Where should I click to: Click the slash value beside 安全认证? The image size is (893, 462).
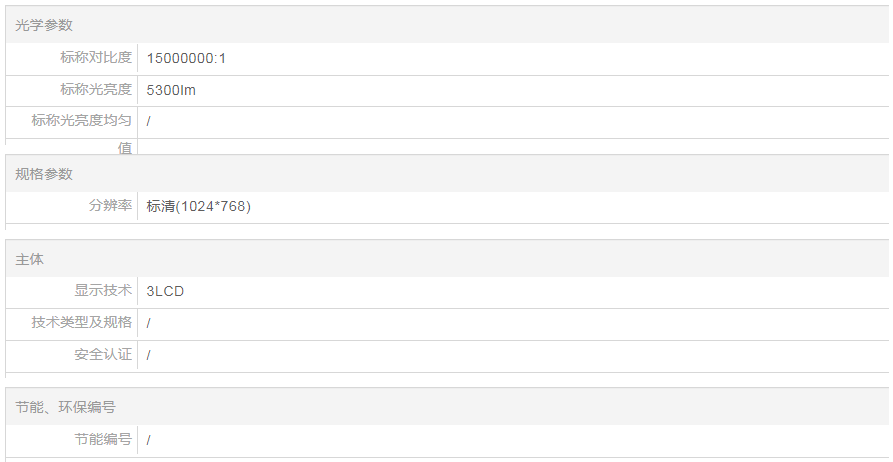tap(148, 355)
